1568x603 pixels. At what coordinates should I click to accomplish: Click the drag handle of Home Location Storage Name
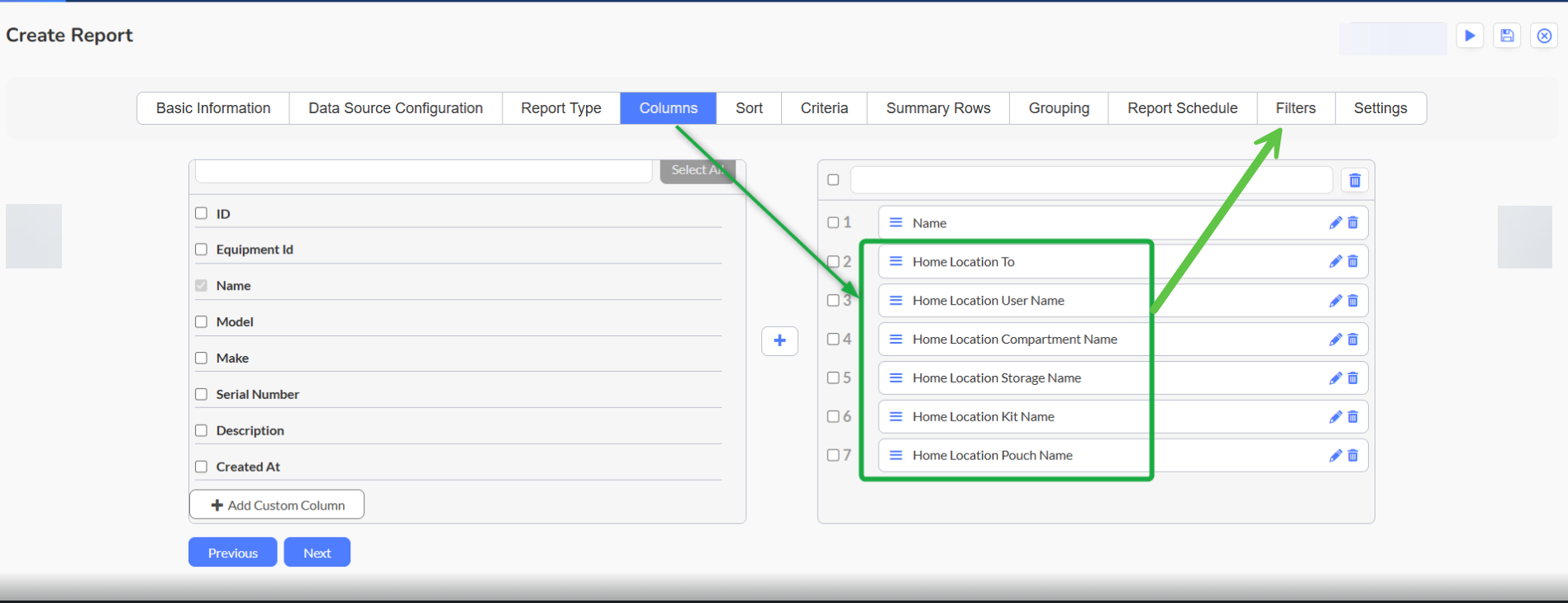tap(895, 378)
